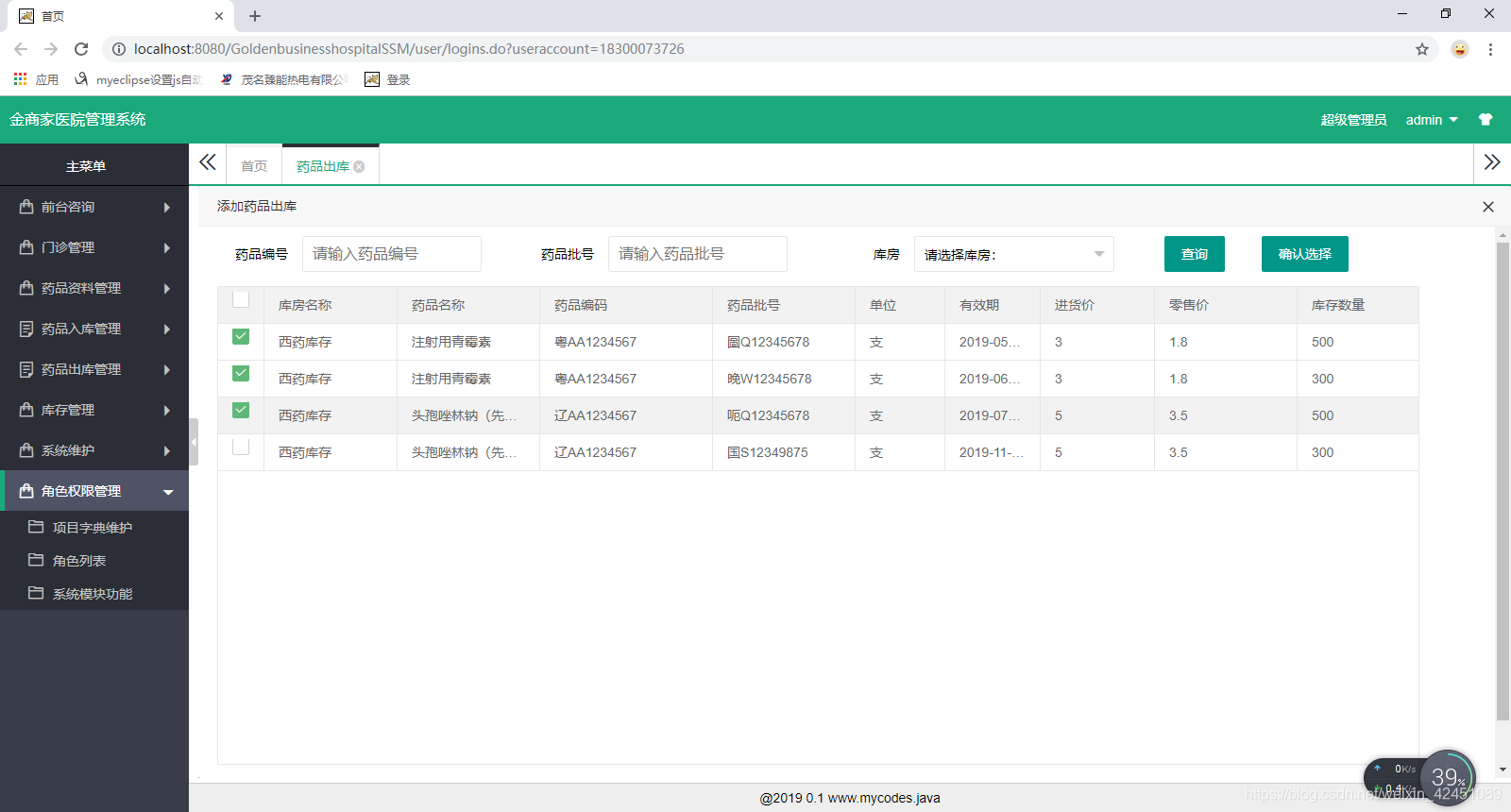Viewport: 1511px width, 812px height.
Task: Click the scrollbar down arrow
Action: (1503, 770)
